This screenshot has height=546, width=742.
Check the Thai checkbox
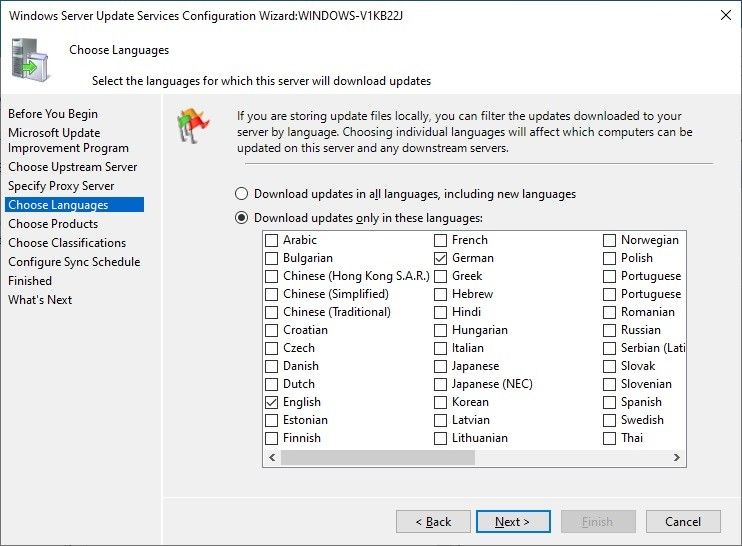point(610,438)
